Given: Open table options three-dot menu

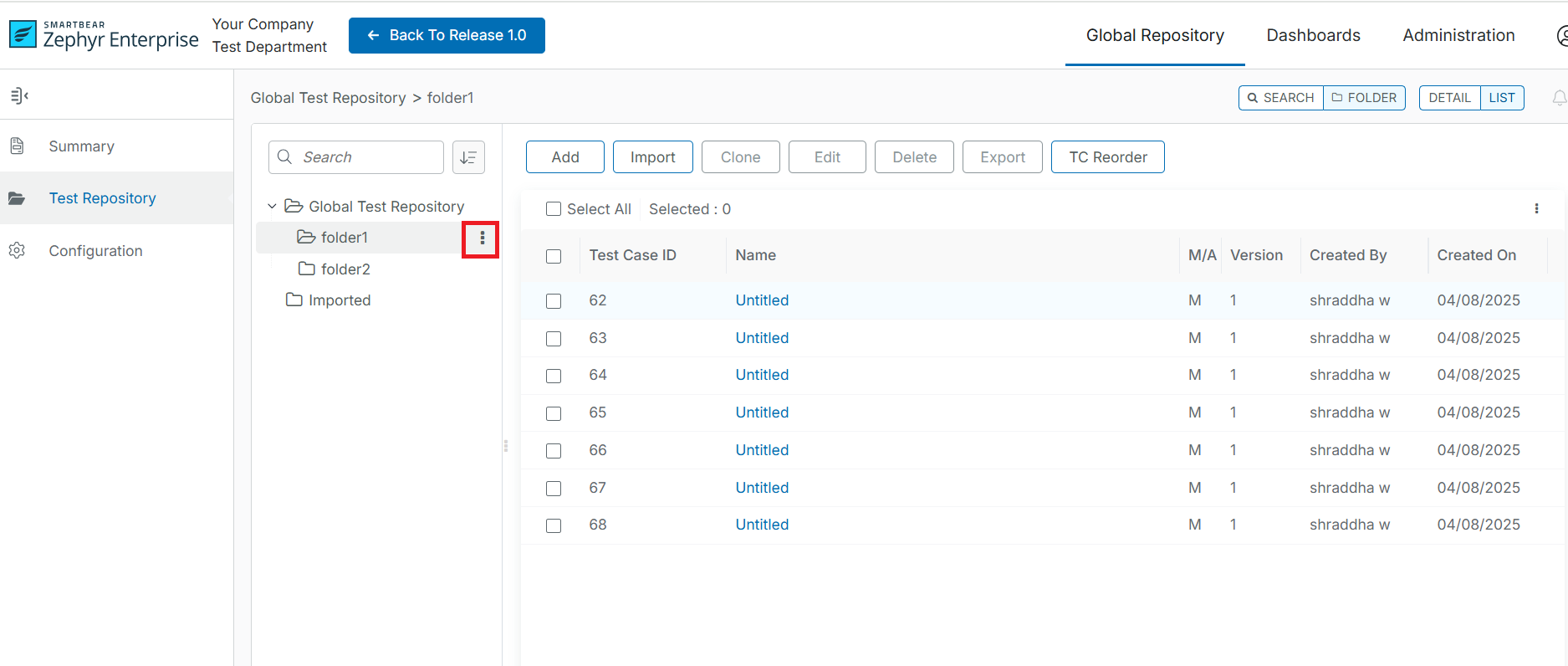Looking at the screenshot, I should [x=1536, y=209].
